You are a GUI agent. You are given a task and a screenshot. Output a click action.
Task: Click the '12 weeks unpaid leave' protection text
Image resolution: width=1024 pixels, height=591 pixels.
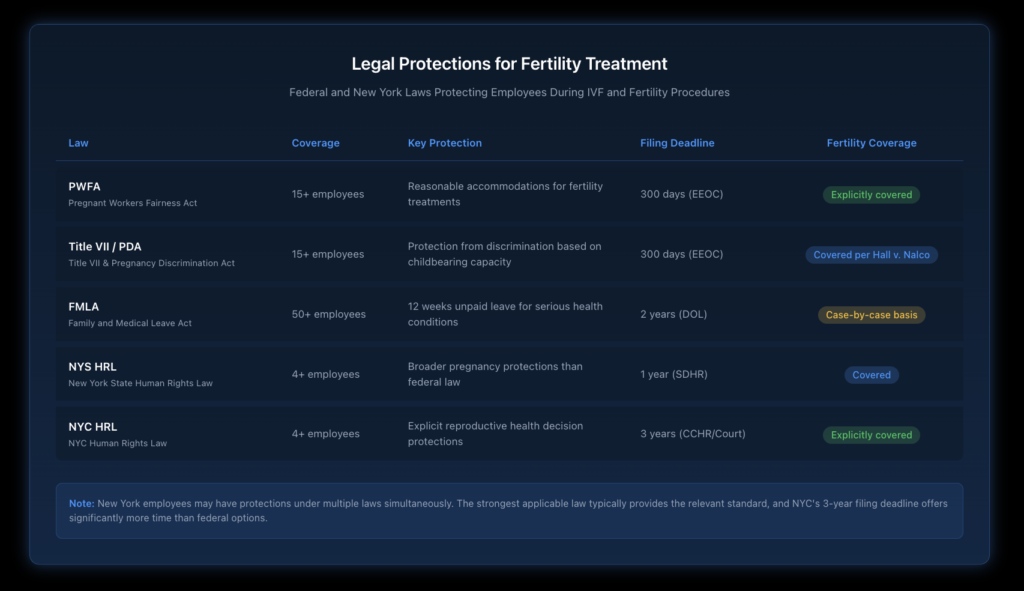coord(505,314)
